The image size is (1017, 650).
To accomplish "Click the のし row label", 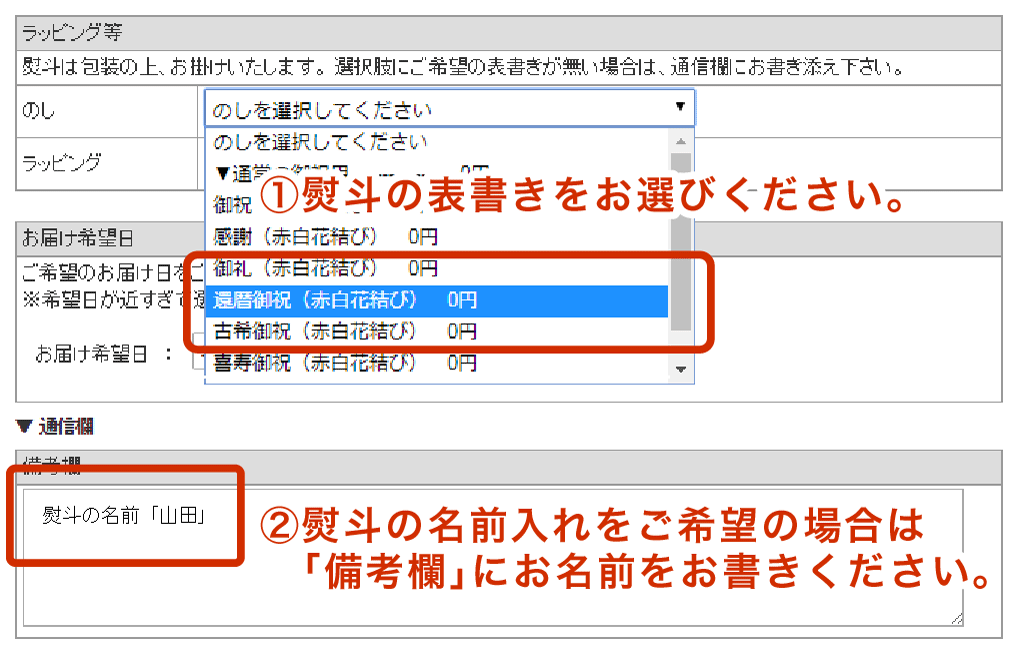I will [x=38, y=111].
